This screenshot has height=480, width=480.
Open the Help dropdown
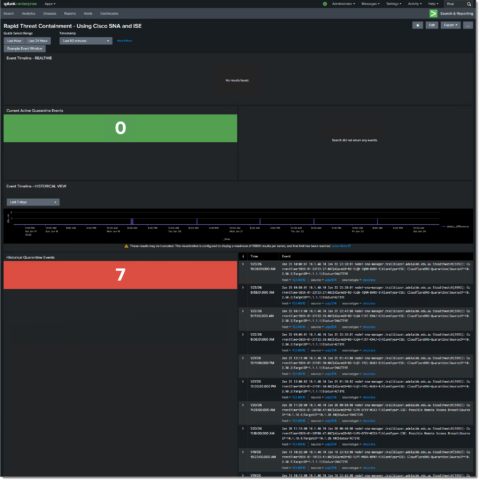(x=433, y=4)
